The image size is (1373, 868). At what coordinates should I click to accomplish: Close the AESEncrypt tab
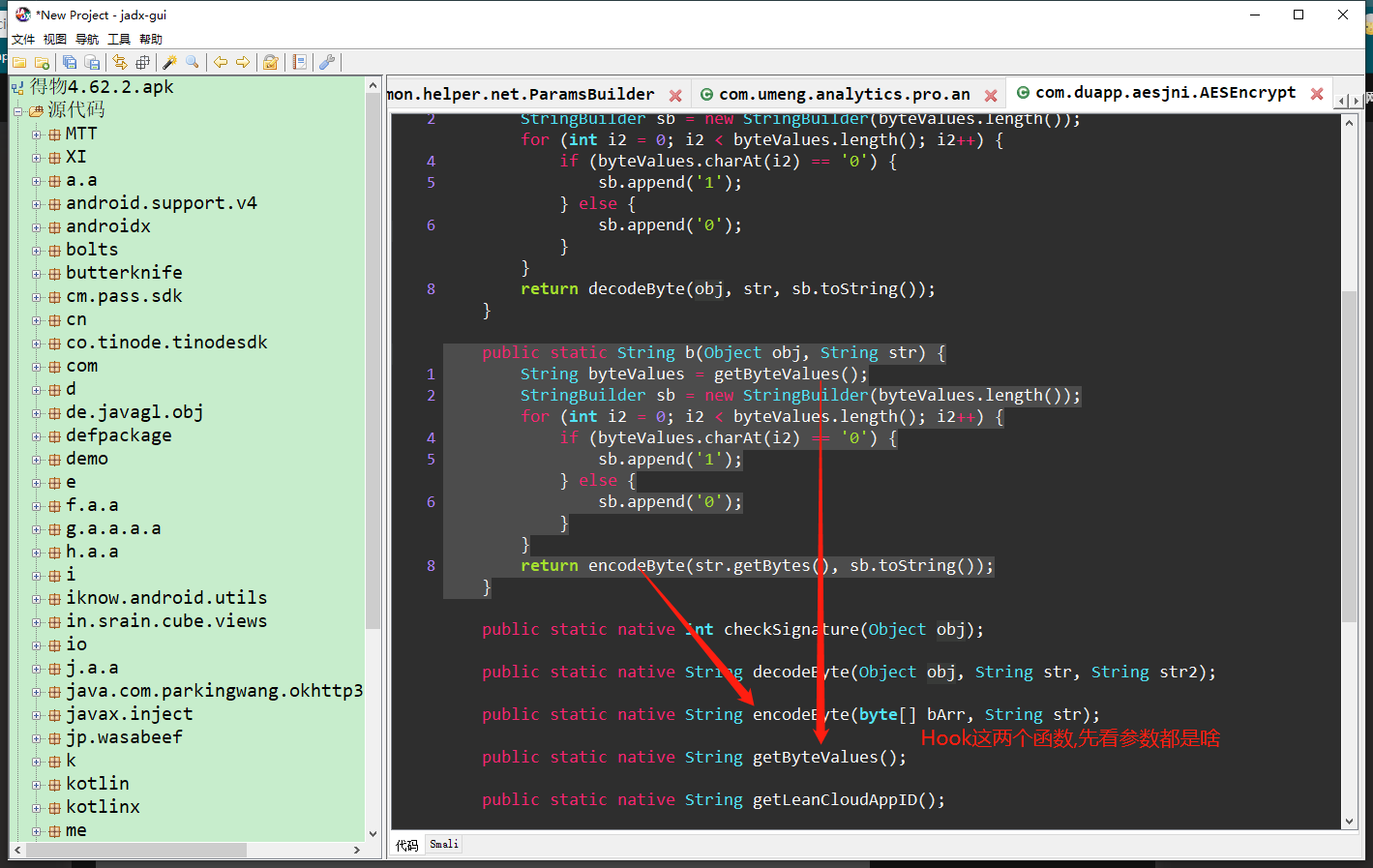(x=1317, y=94)
